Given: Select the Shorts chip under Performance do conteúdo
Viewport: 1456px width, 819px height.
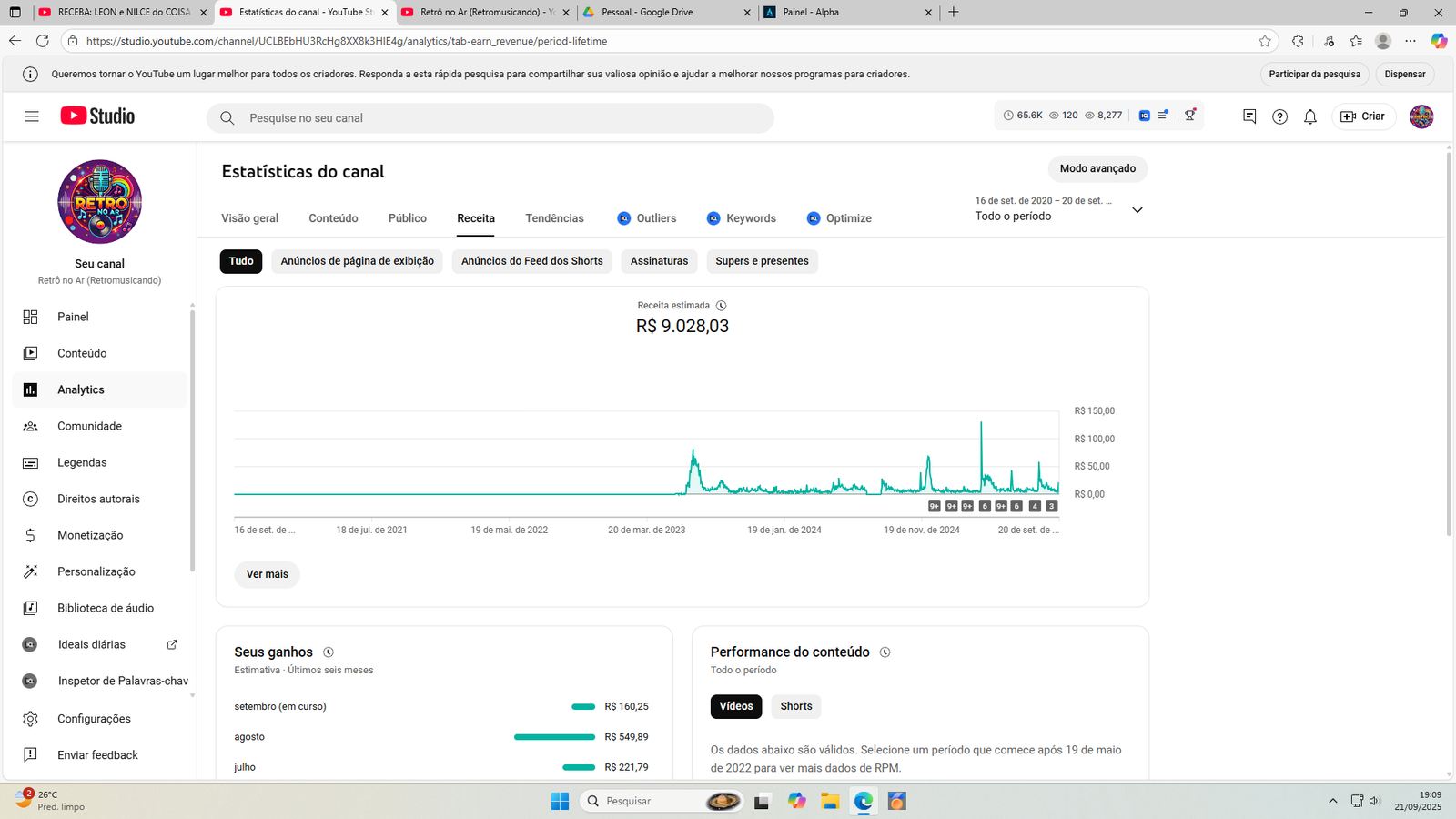Looking at the screenshot, I should click(796, 707).
